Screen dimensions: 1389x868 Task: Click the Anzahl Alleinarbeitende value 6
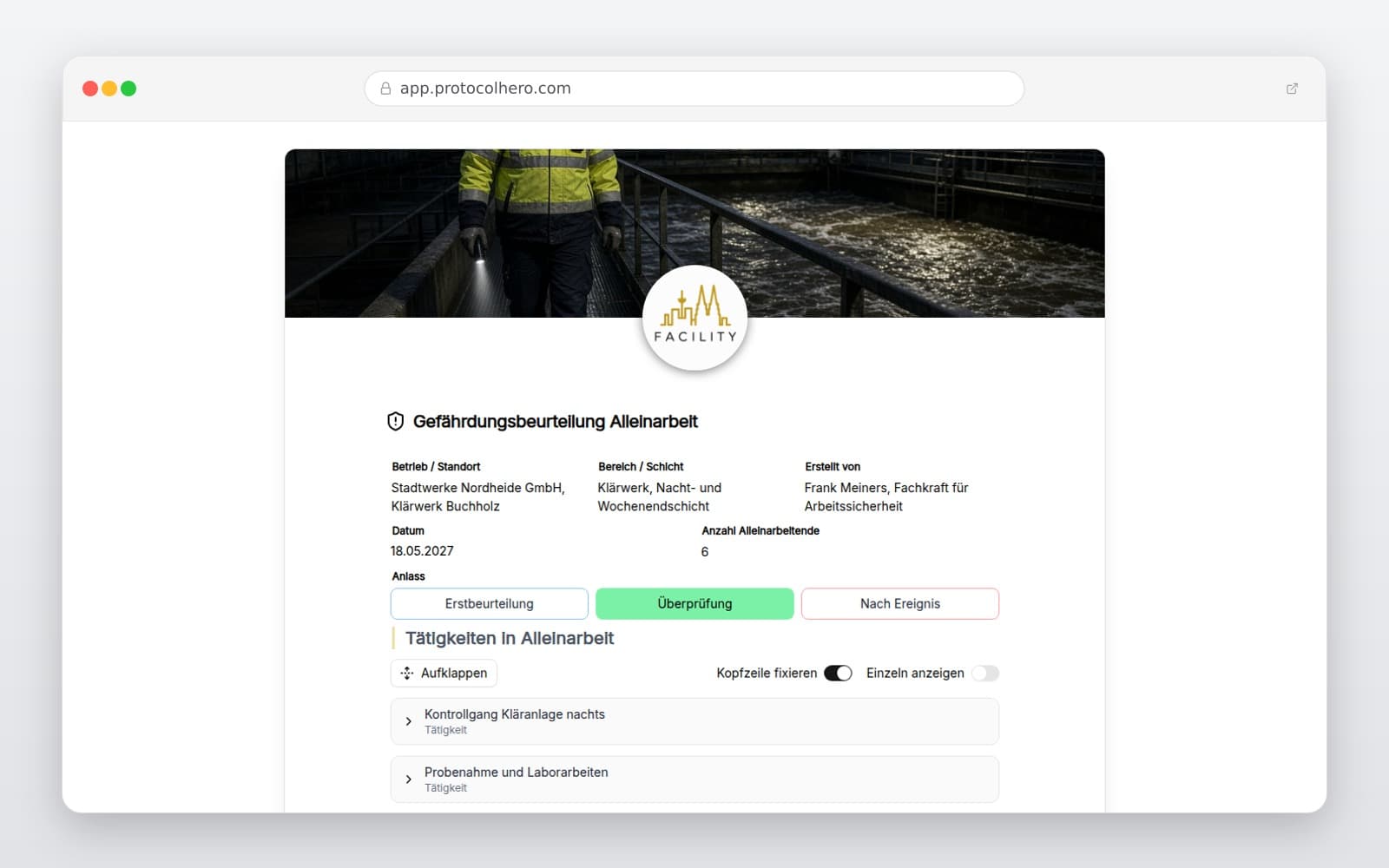pyautogui.click(x=705, y=552)
